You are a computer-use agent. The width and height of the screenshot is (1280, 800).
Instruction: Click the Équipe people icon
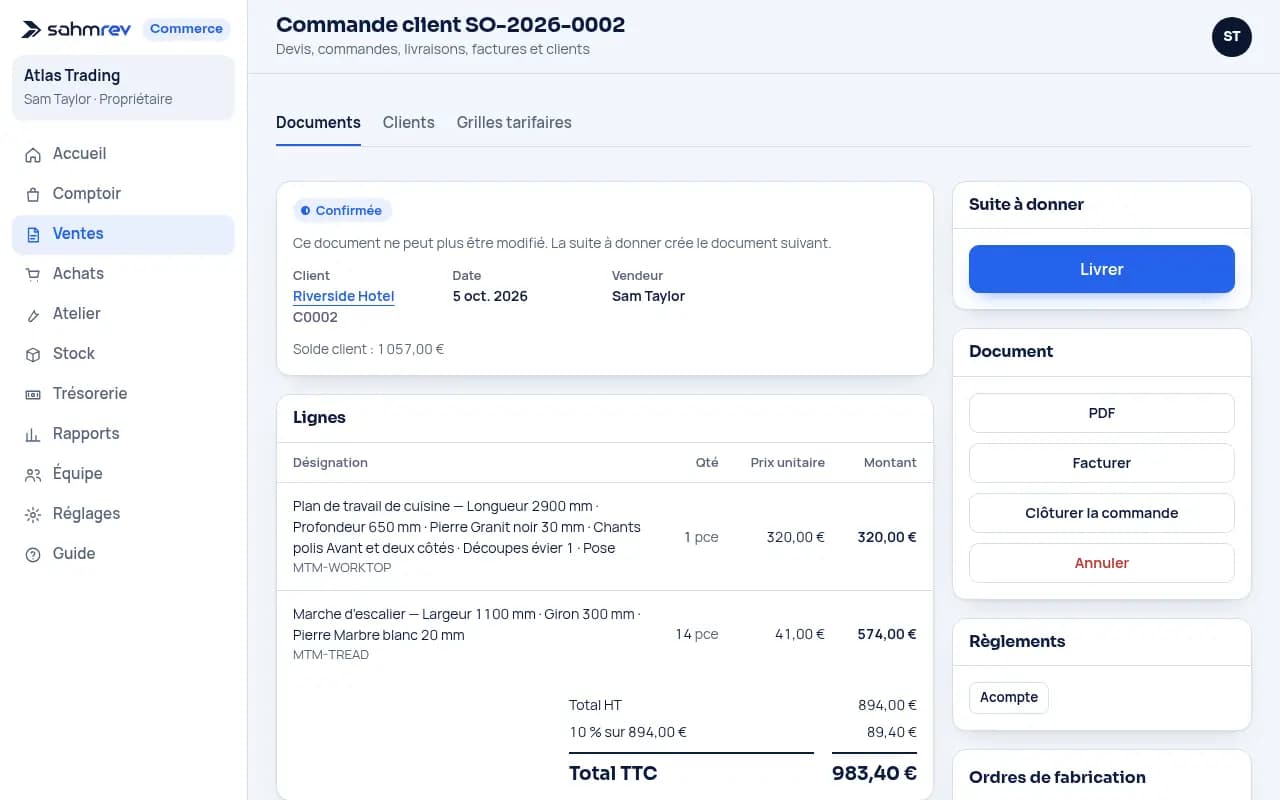(33, 474)
